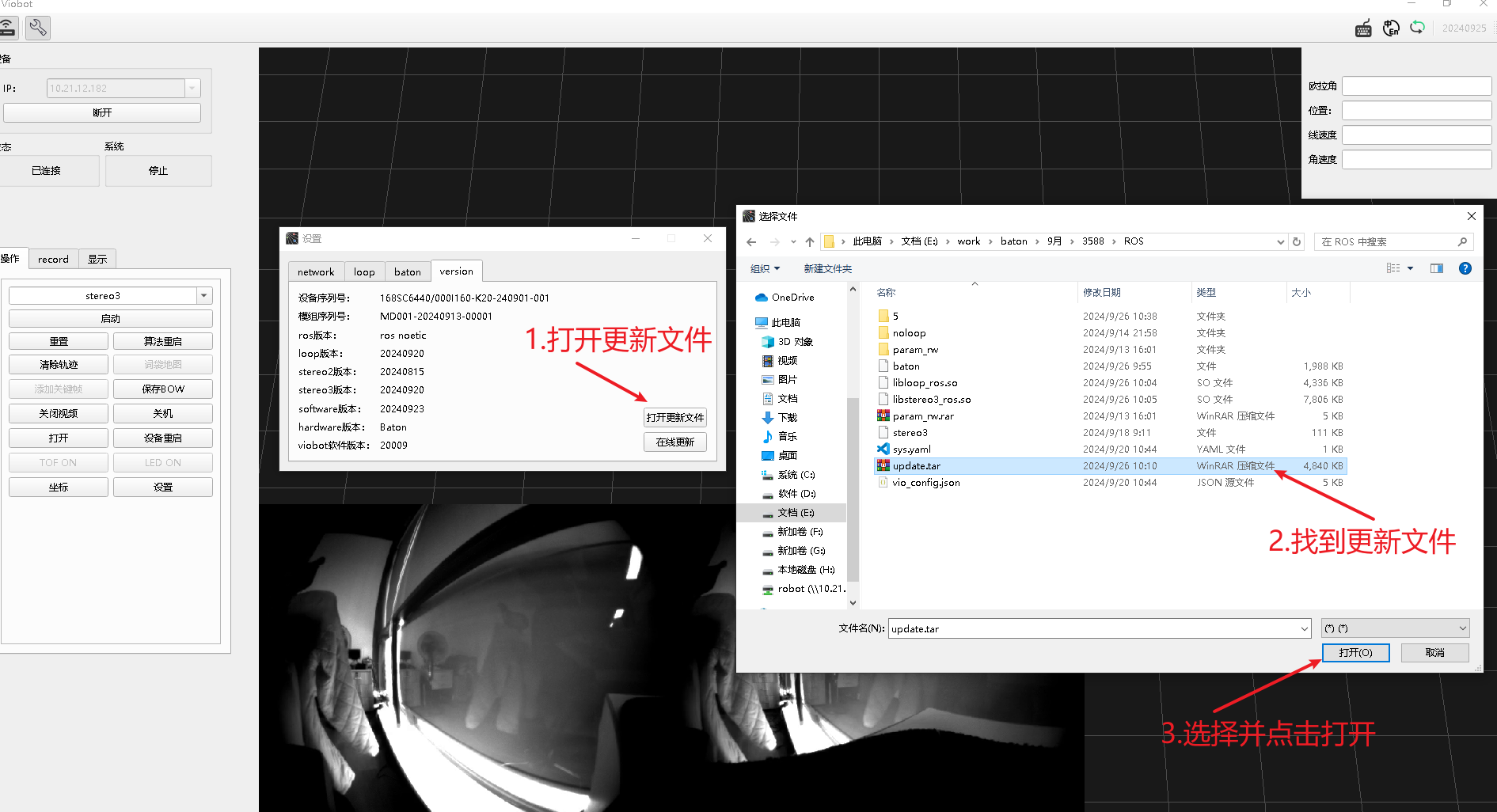Viewport: 1497px width, 812px height.
Task: Open the view options dropdown arrow
Action: pos(1410,268)
